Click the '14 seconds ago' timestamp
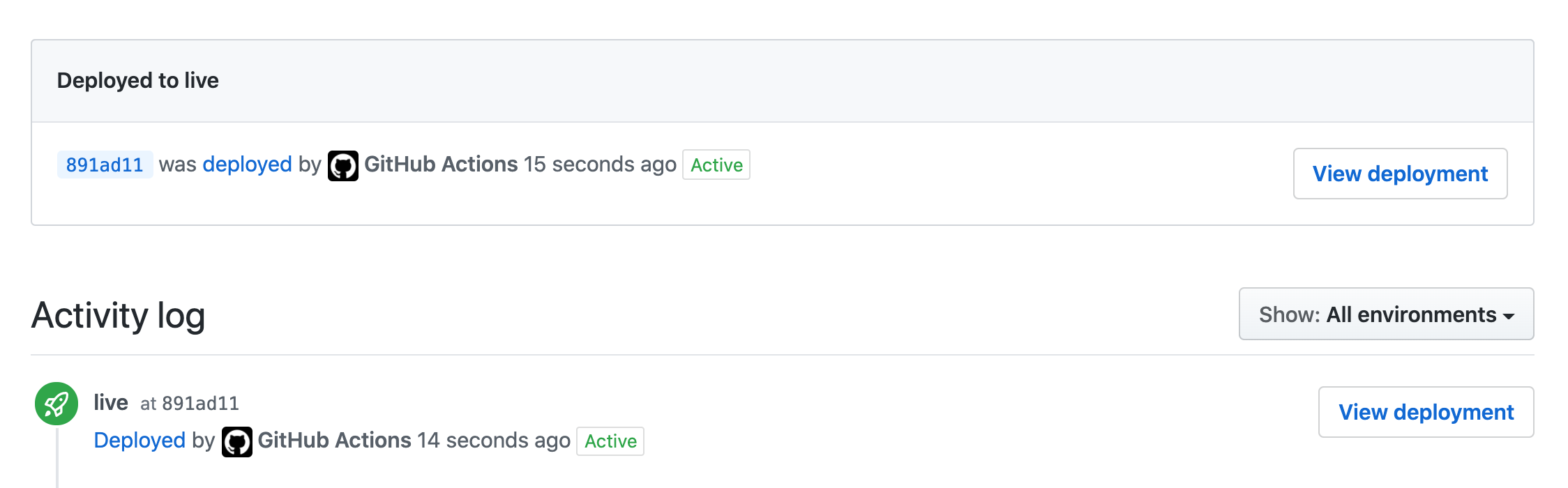 pos(494,441)
